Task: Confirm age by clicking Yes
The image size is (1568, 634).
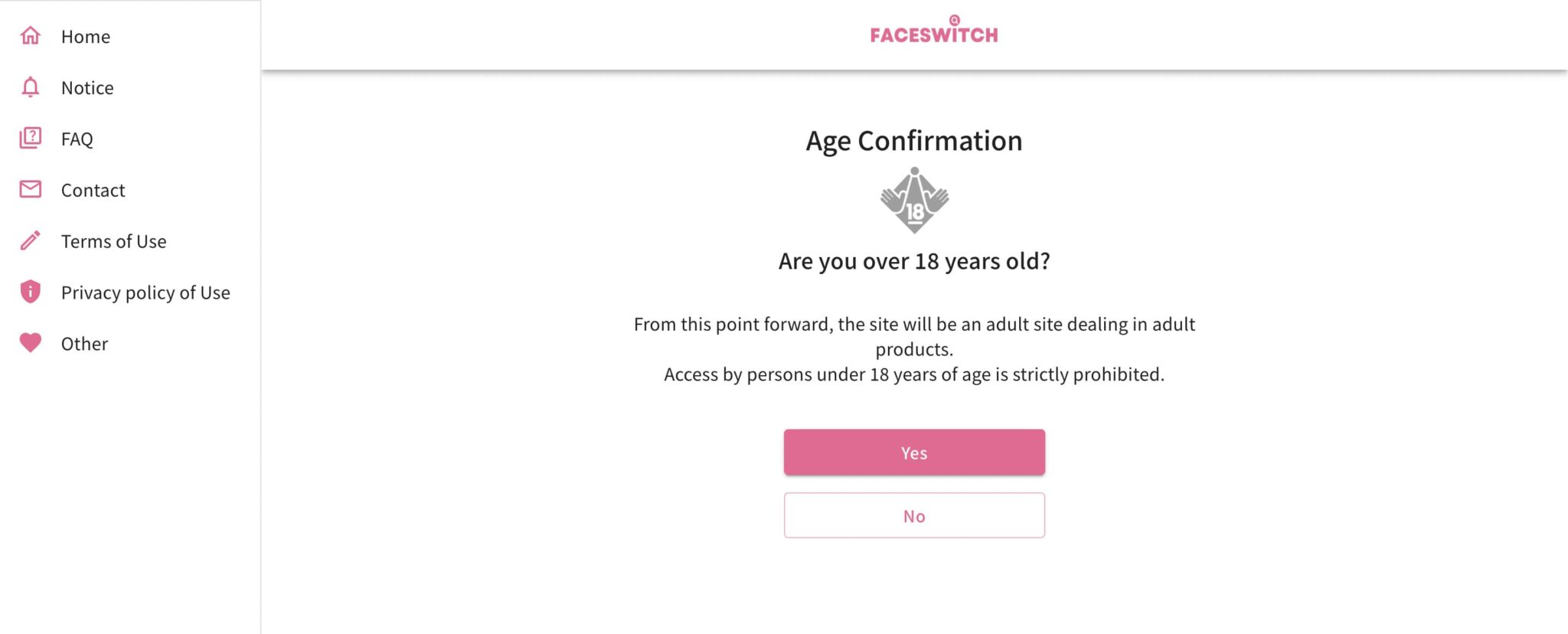Action: [913, 452]
